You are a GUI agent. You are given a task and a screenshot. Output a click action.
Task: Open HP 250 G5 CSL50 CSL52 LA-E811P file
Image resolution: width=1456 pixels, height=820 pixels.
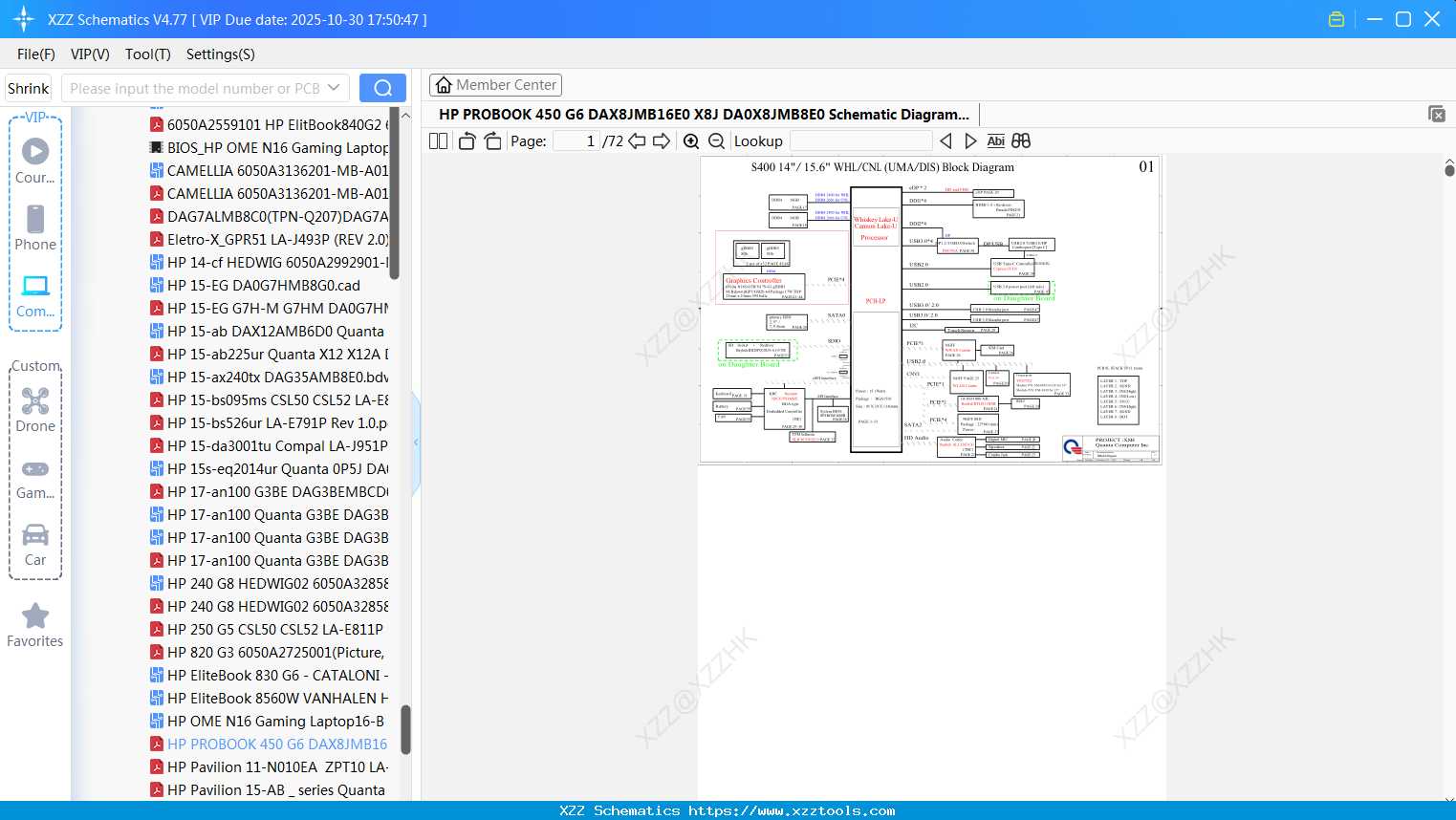click(267, 629)
